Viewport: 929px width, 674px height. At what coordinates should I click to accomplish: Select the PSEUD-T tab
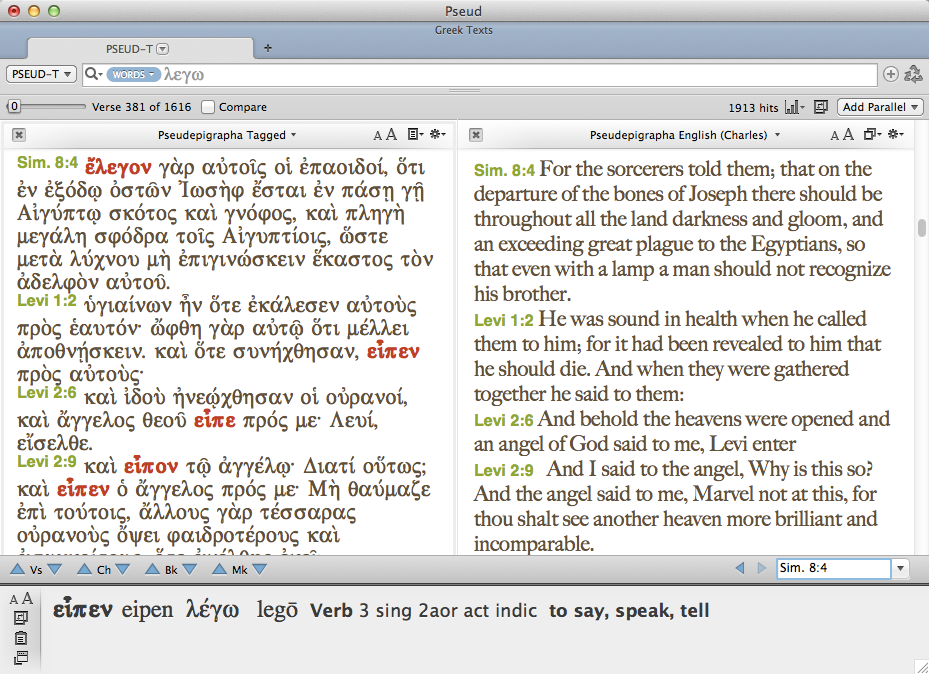point(140,49)
